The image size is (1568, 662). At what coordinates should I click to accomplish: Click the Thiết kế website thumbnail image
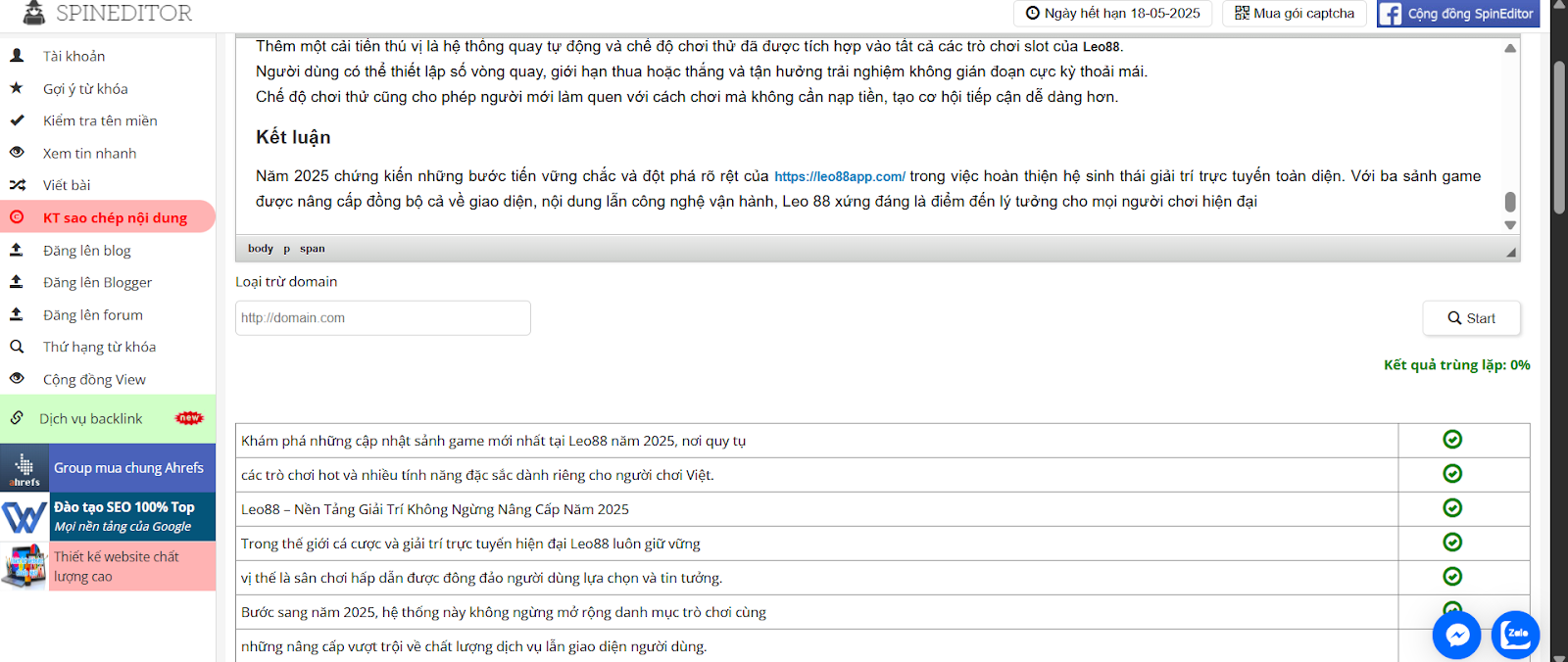click(x=24, y=566)
